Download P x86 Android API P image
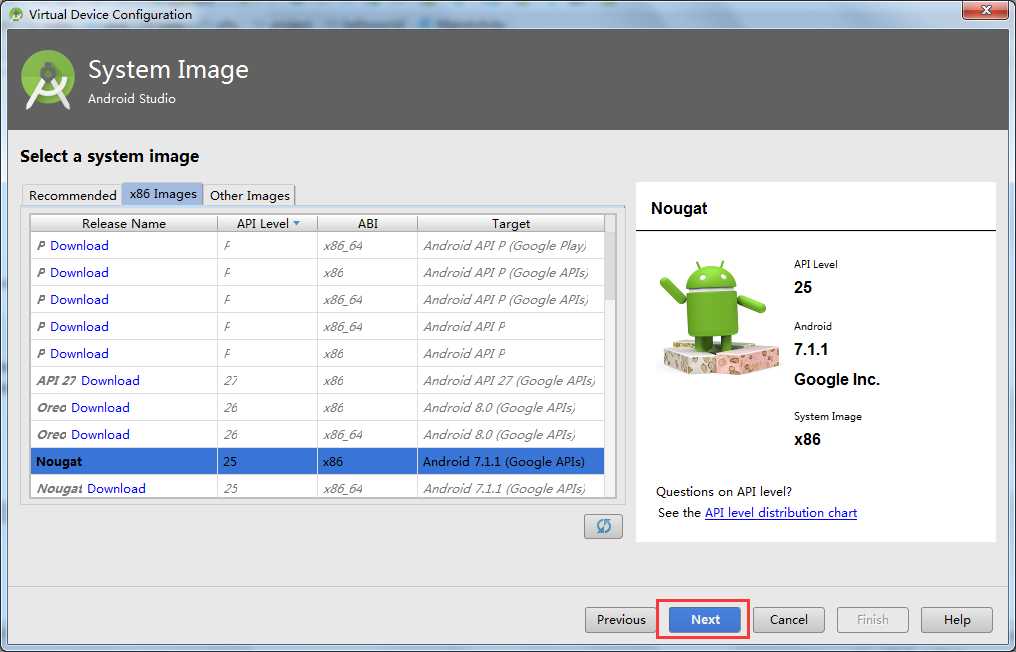The width and height of the screenshot is (1016, 652). click(x=79, y=354)
